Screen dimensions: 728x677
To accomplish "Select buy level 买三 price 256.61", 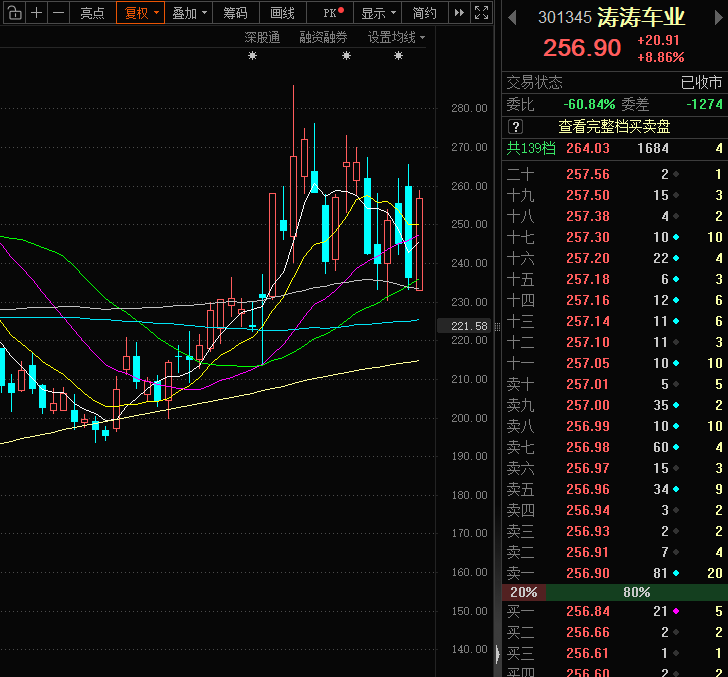I will [x=588, y=653].
